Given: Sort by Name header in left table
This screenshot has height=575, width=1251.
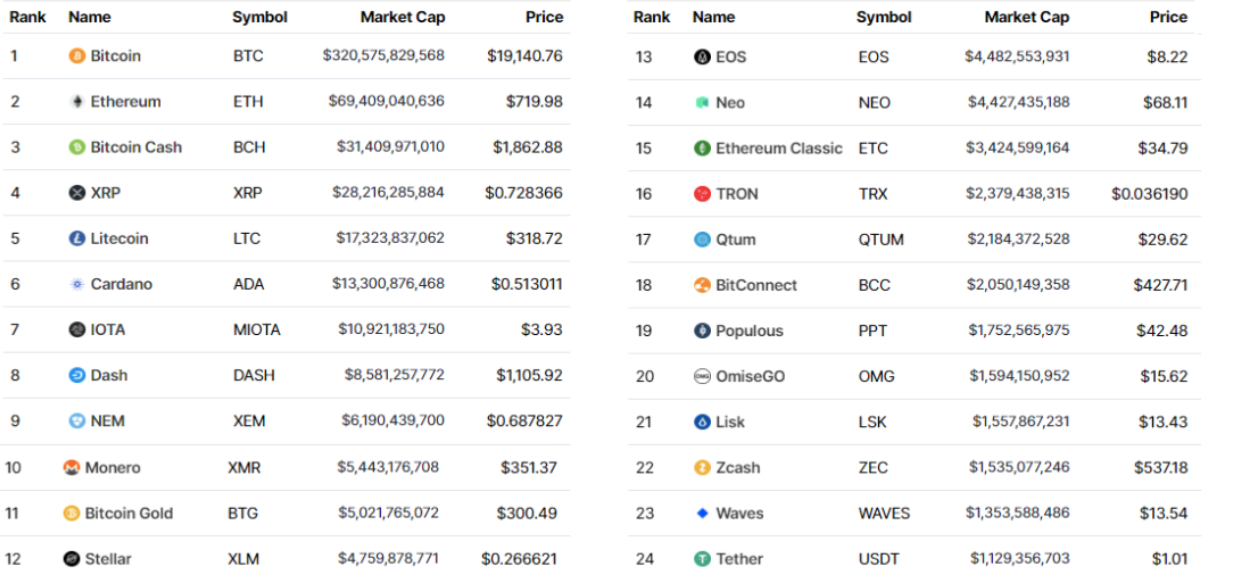Looking at the screenshot, I should pos(90,17).
